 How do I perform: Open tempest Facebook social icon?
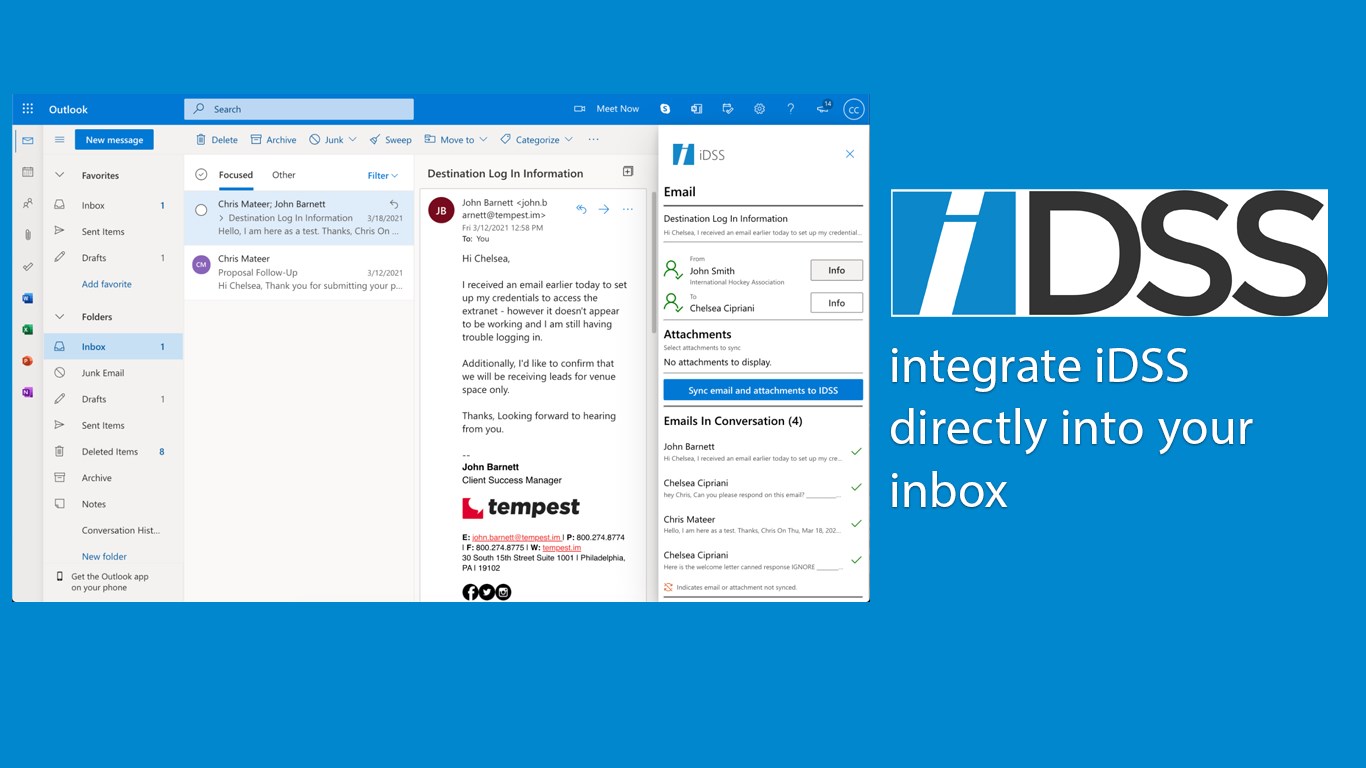(470, 592)
